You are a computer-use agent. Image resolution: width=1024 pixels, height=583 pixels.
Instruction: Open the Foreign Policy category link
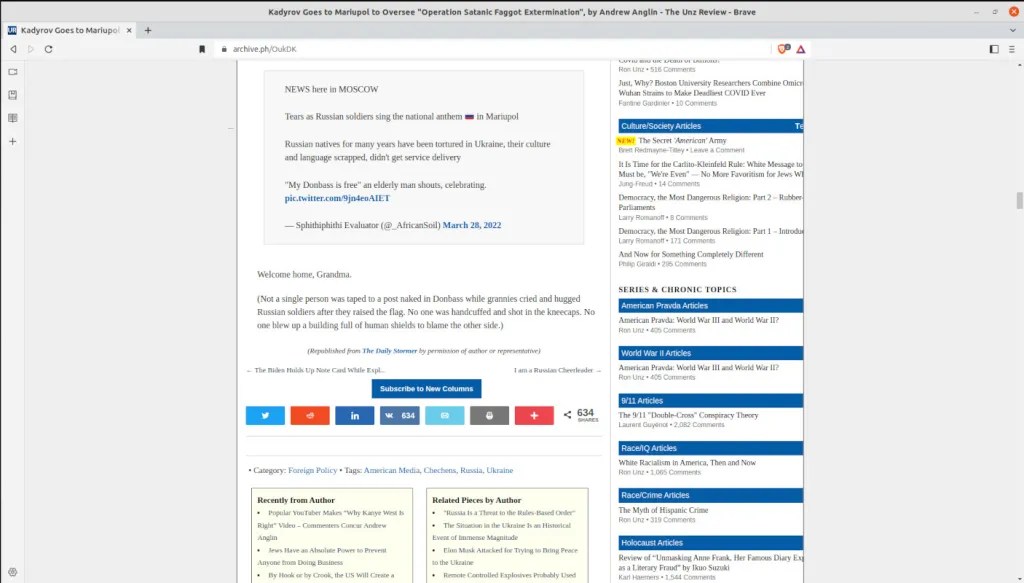tap(312, 470)
